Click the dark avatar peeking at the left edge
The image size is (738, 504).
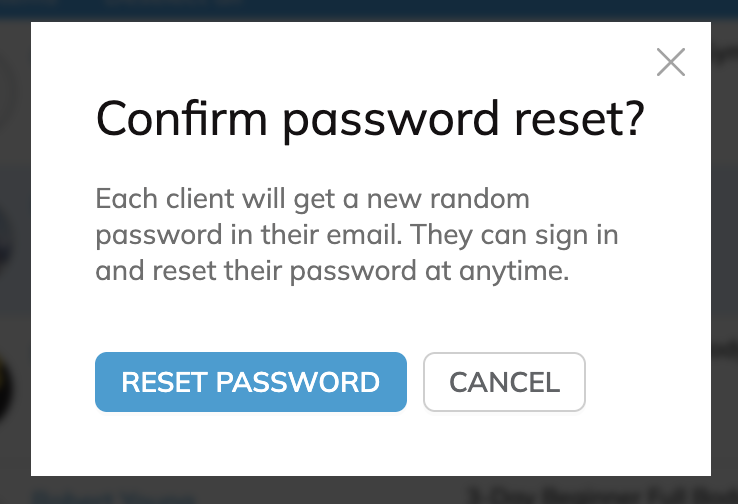tap(6, 388)
